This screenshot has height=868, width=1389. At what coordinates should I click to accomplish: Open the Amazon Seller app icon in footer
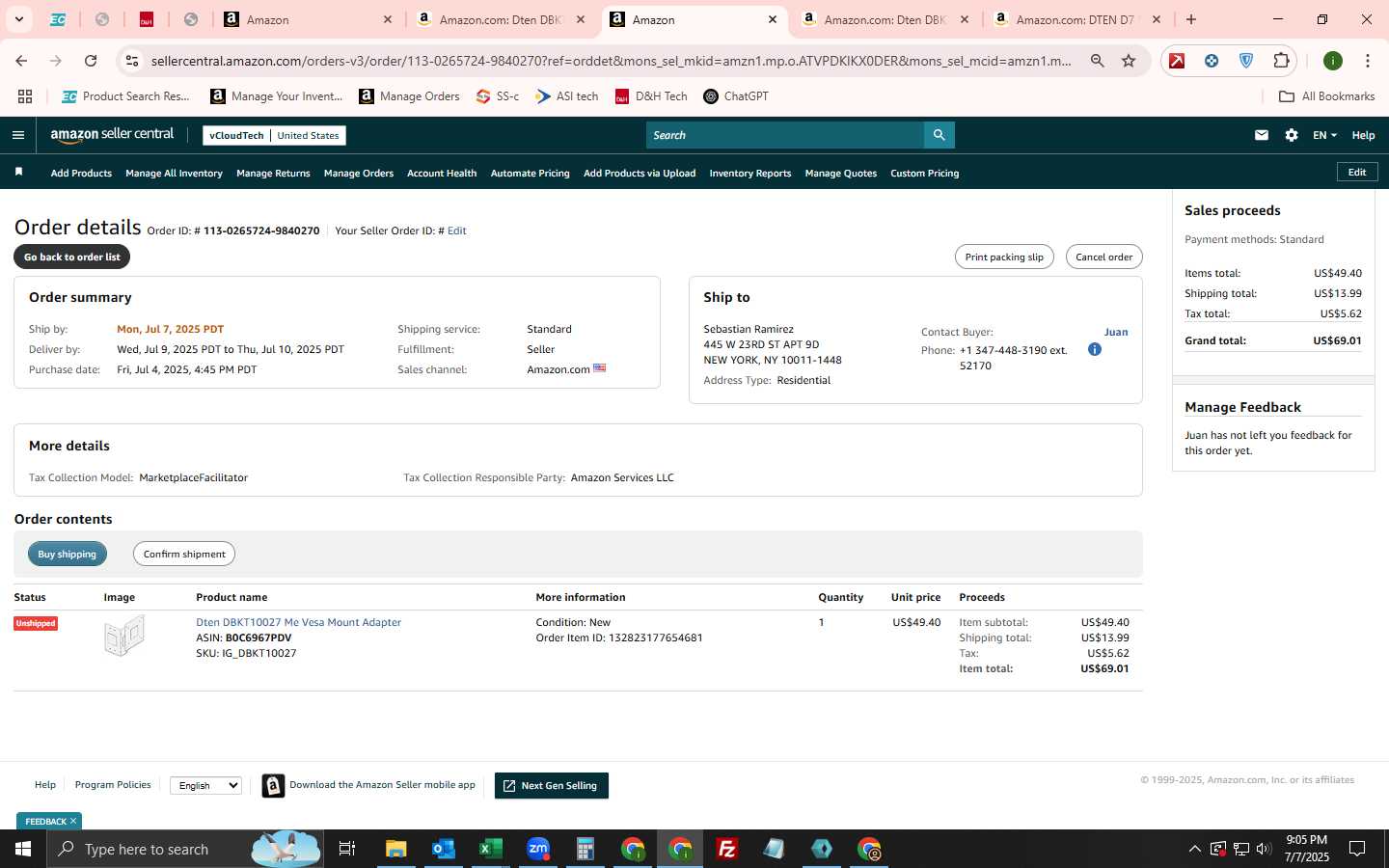(x=274, y=786)
